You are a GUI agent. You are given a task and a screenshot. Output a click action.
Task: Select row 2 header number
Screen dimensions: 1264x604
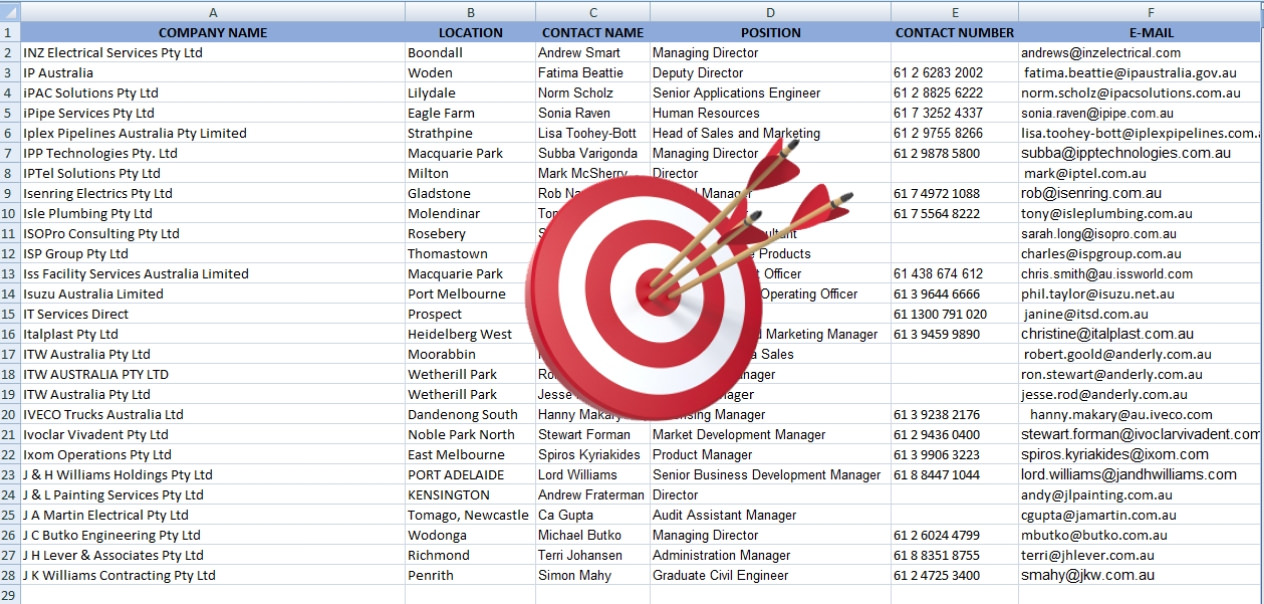point(10,53)
